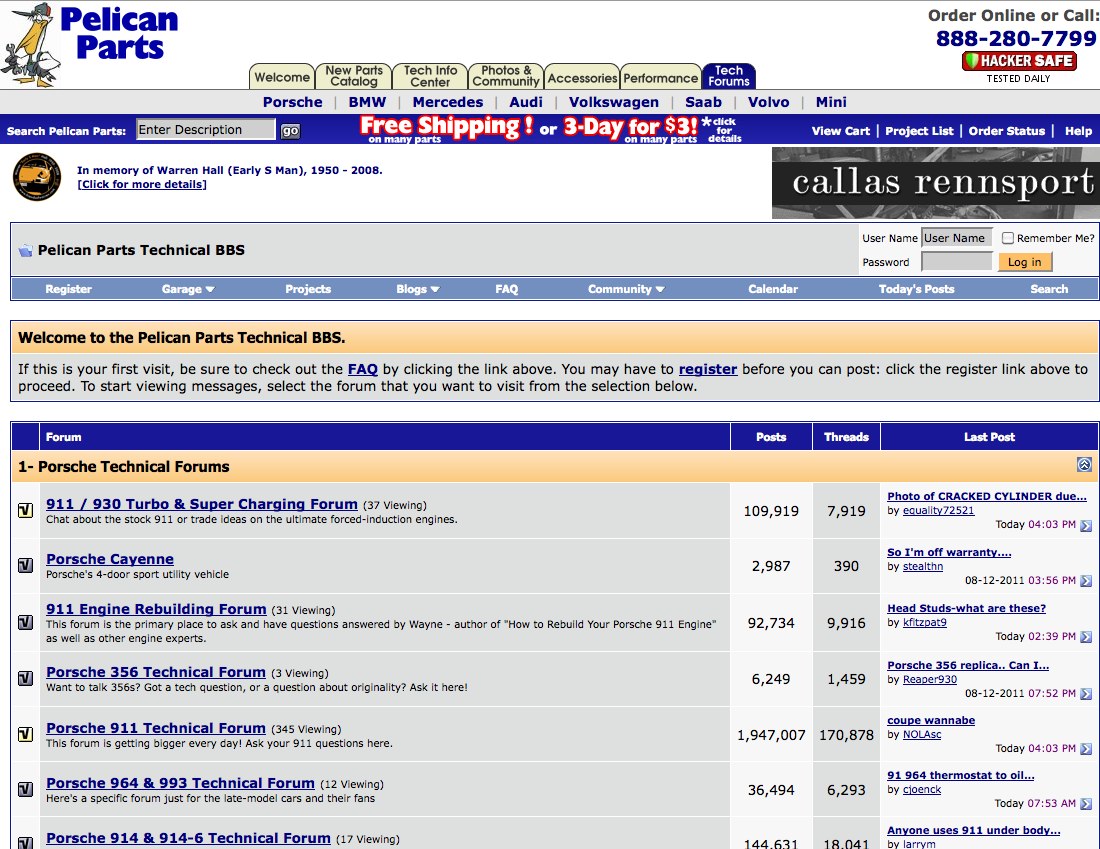This screenshot has height=849, width=1100.
Task: Select the Accessories tab
Action: [x=582, y=78]
